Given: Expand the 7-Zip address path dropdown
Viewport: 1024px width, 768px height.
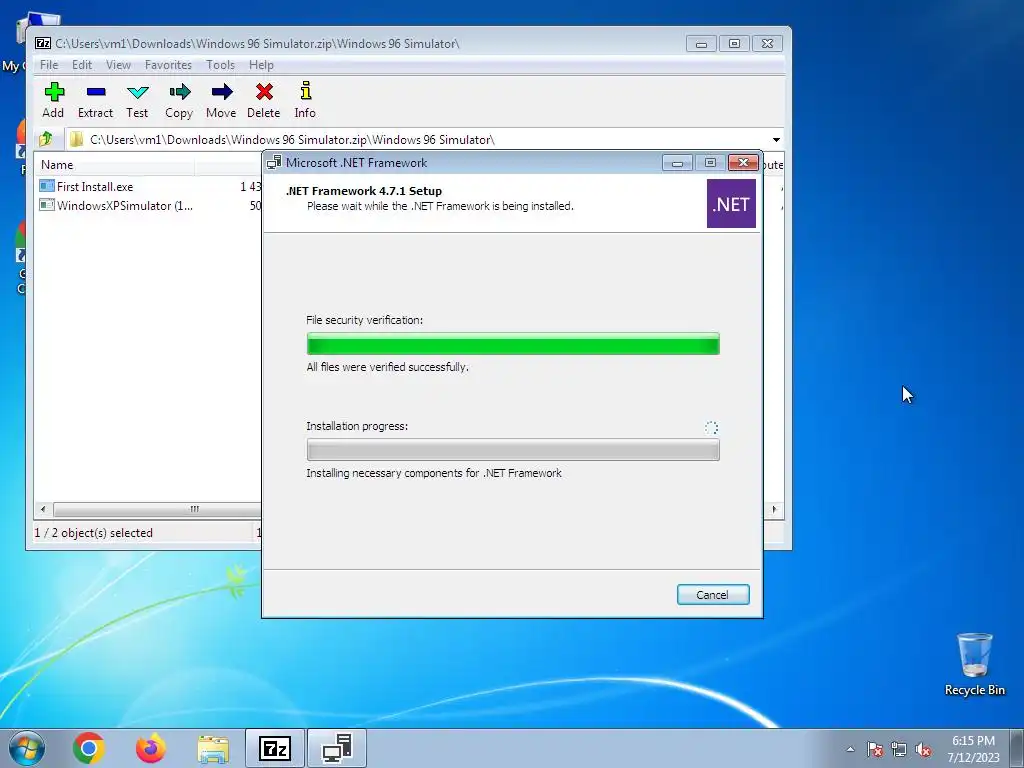Looking at the screenshot, I should (x=776, y=140).
